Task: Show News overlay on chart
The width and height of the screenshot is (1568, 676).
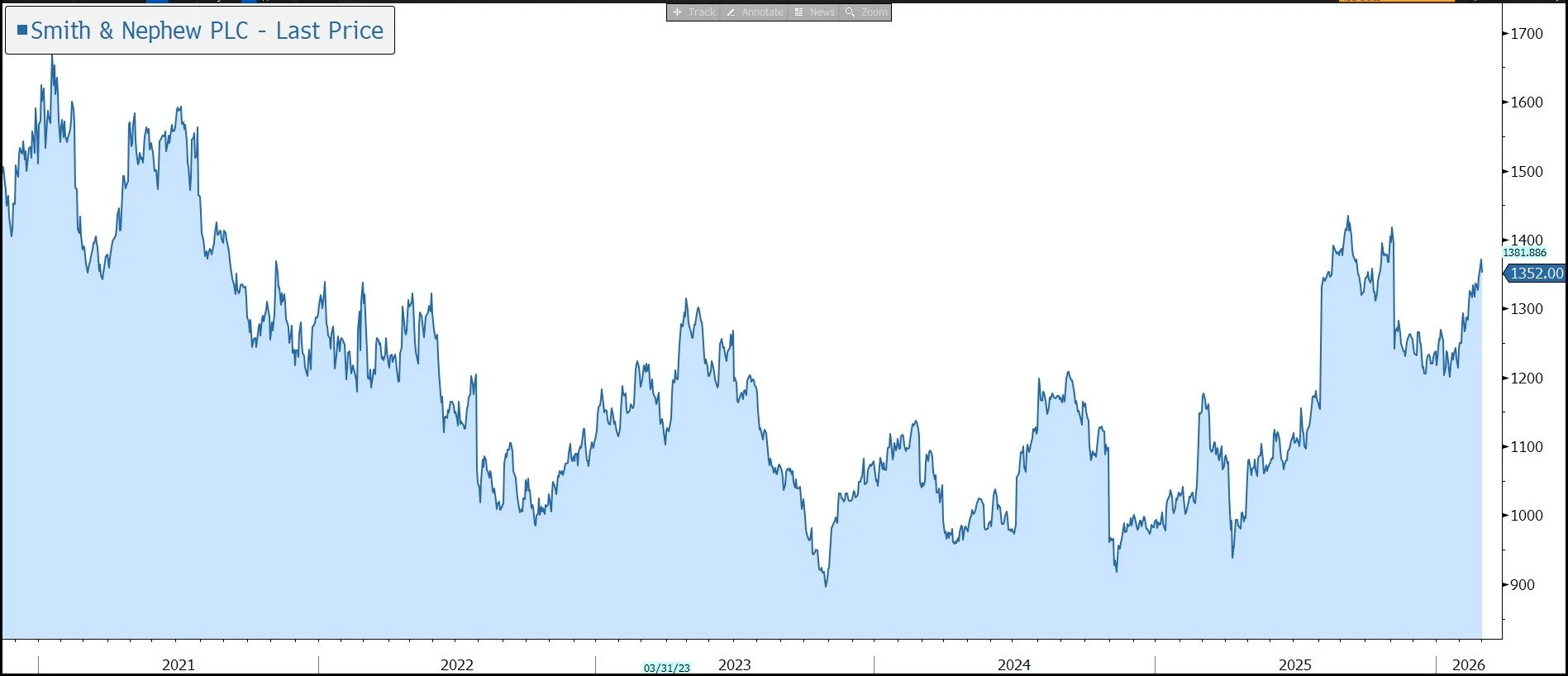Action: pyautogui.click(x=814, y=12)
